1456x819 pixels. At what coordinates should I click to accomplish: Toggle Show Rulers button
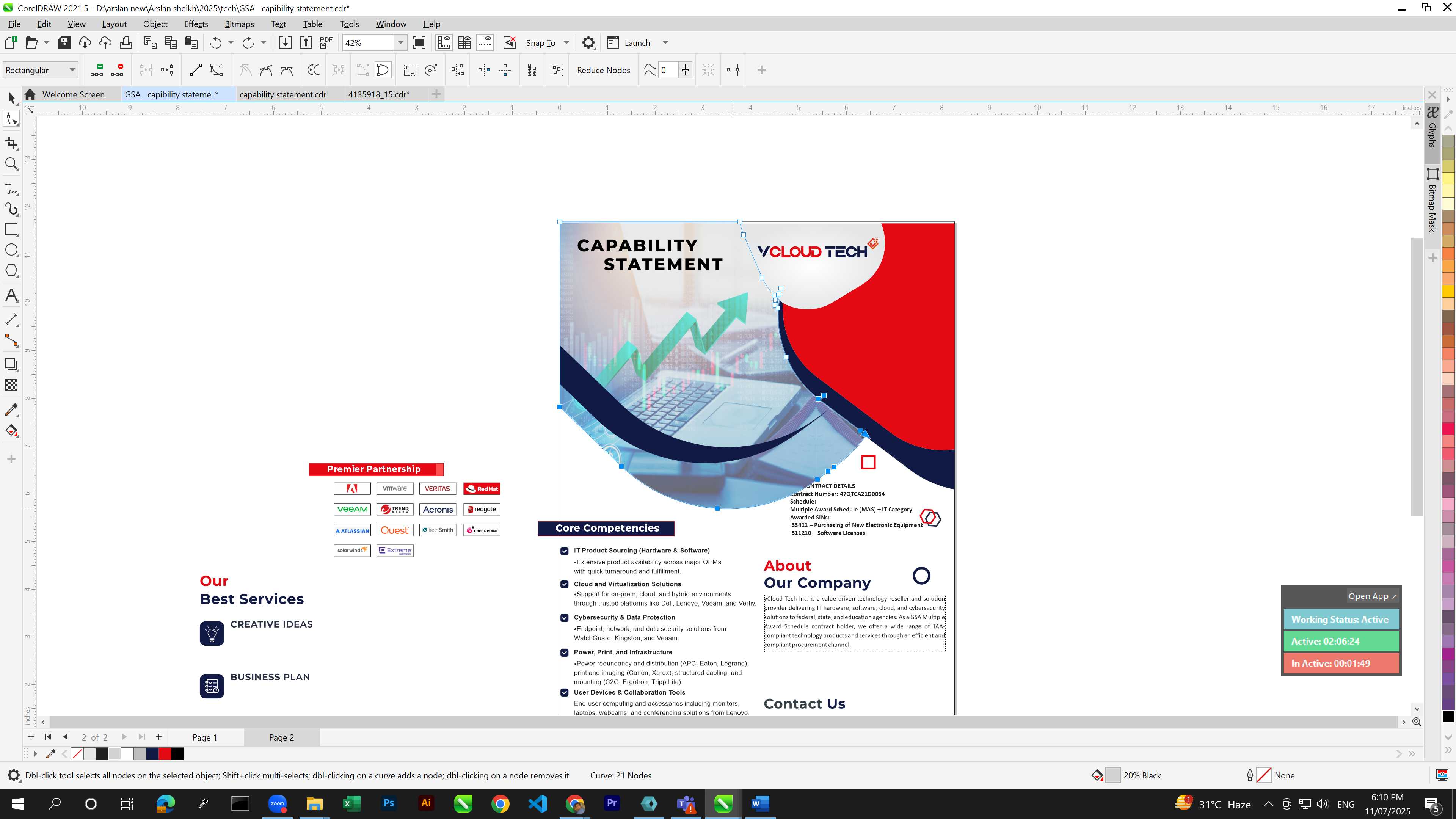tap(444, 43)
